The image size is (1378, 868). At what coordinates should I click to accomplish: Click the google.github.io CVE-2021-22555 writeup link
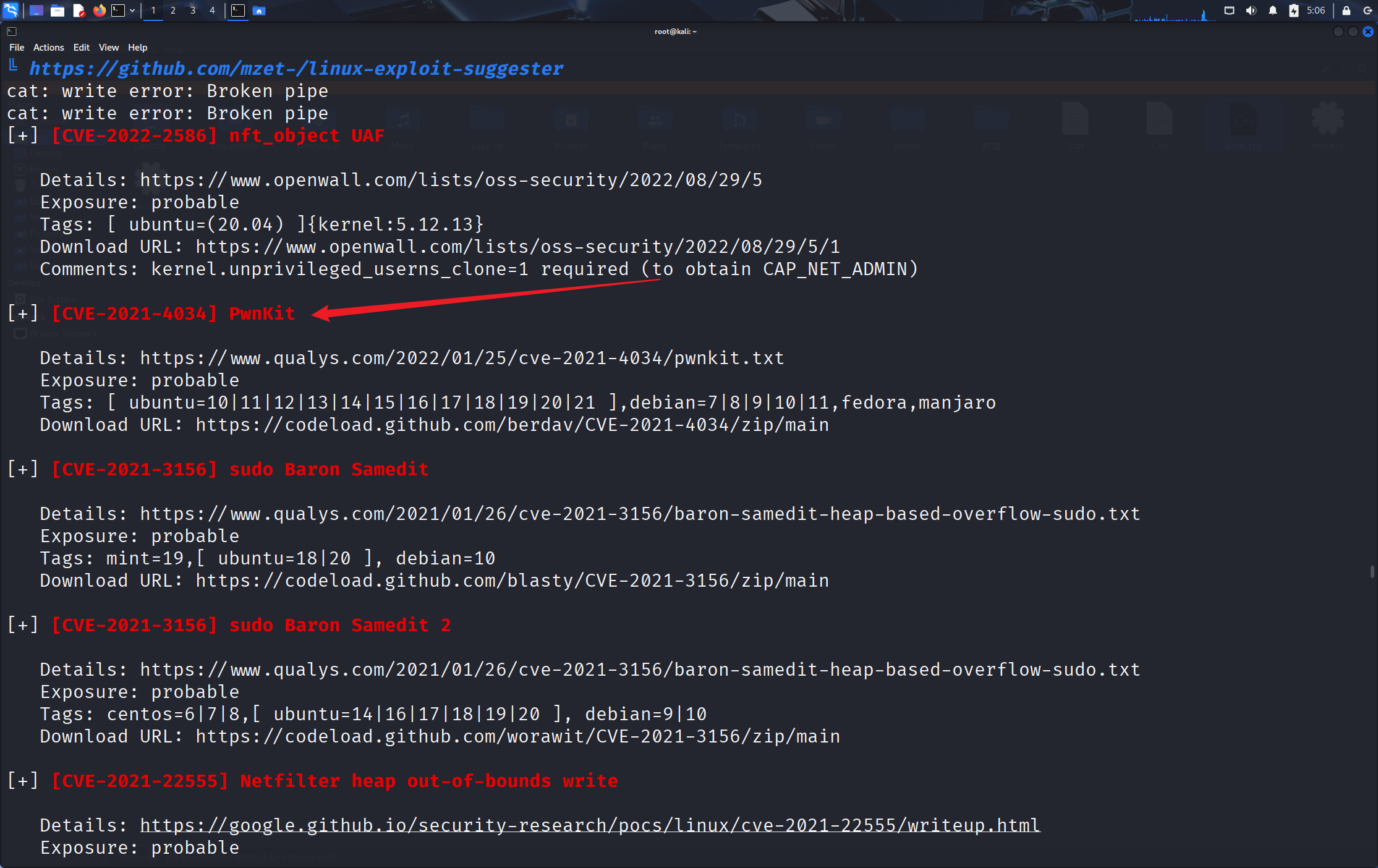(x=590, y=825)
